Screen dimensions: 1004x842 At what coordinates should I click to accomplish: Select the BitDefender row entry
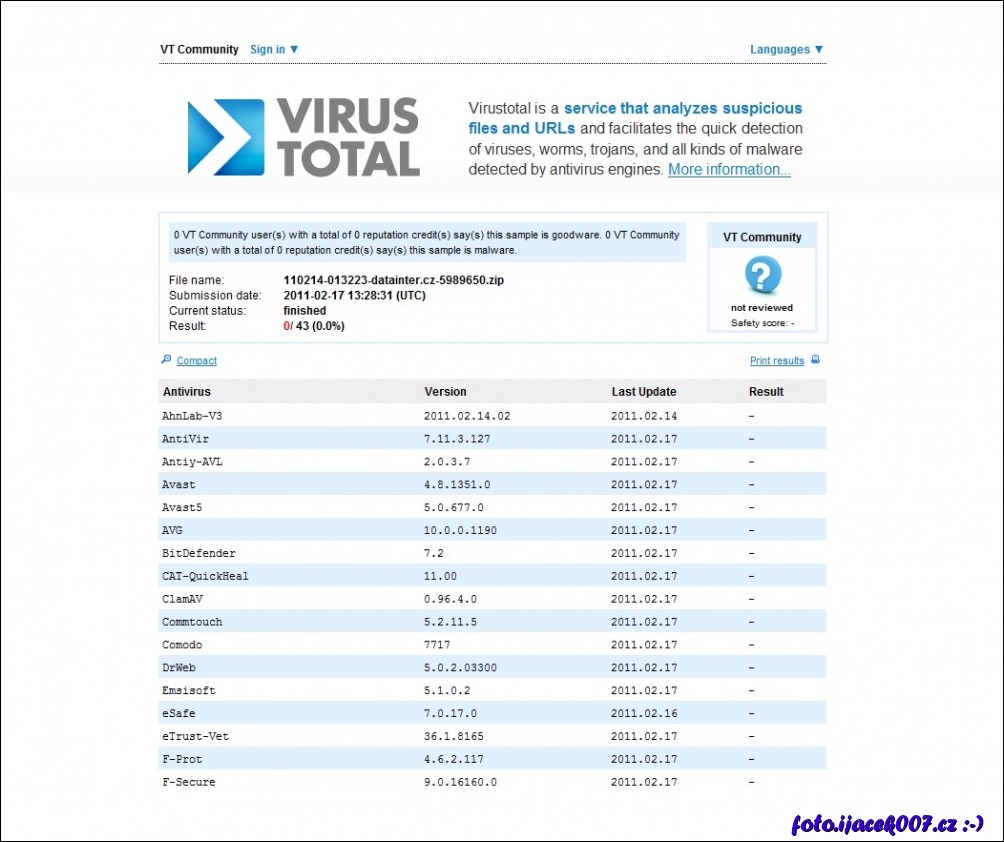click(199, 553)
